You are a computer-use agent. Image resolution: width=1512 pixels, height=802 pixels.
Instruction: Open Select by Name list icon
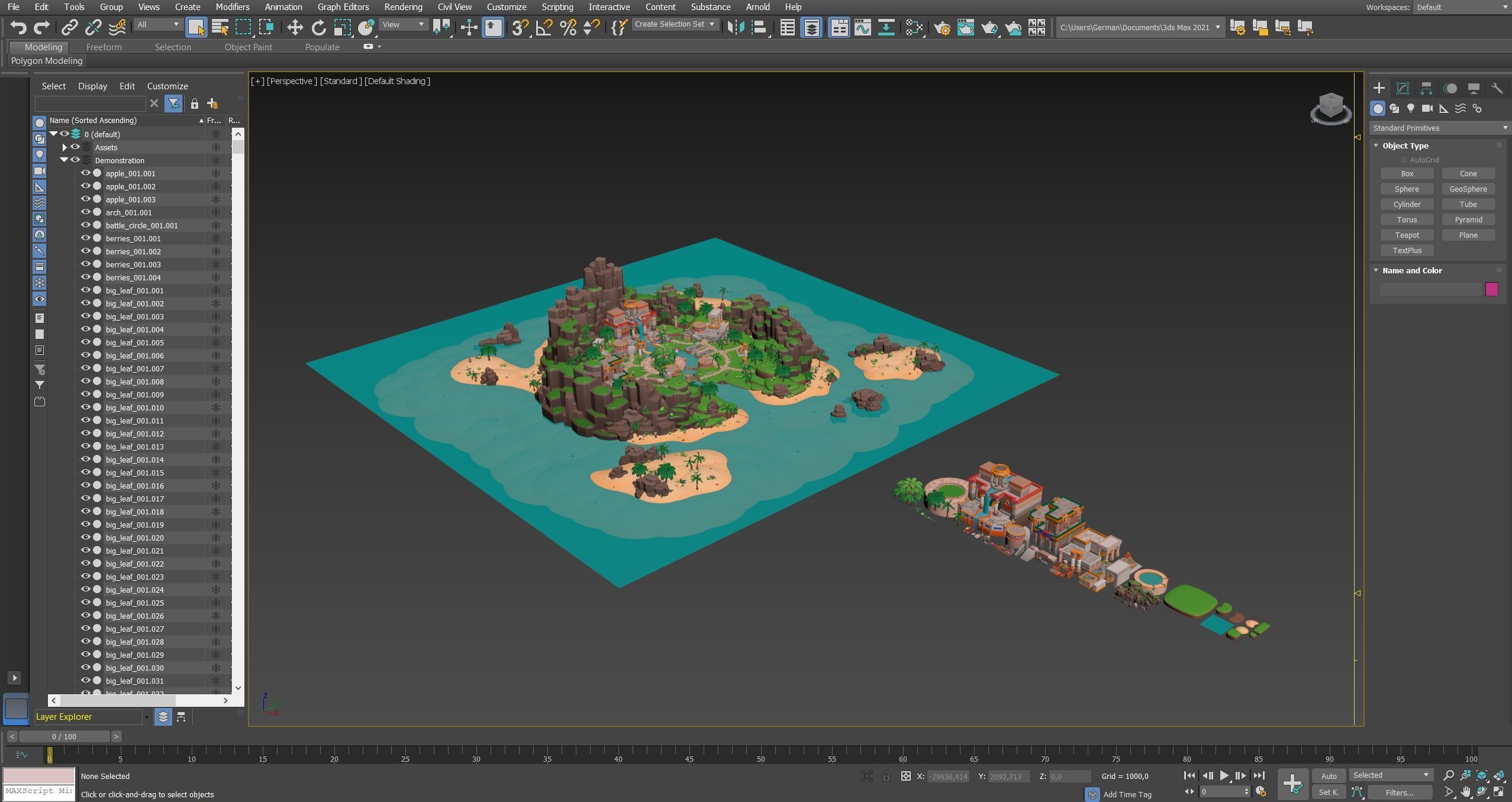(x=220, y=27)
